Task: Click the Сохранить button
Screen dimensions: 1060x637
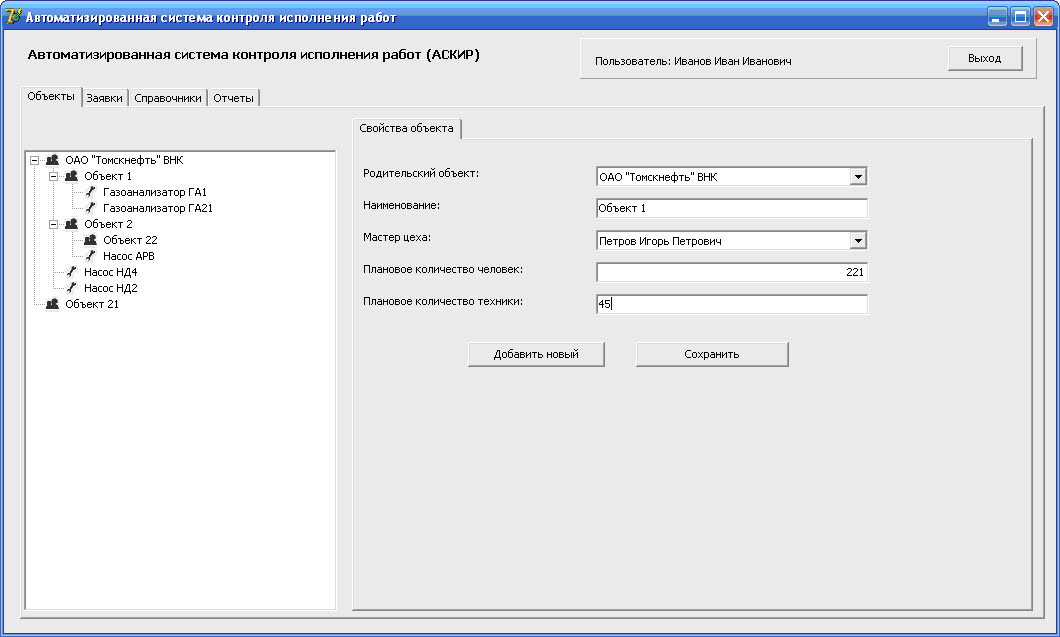Action: click(712, 355)
